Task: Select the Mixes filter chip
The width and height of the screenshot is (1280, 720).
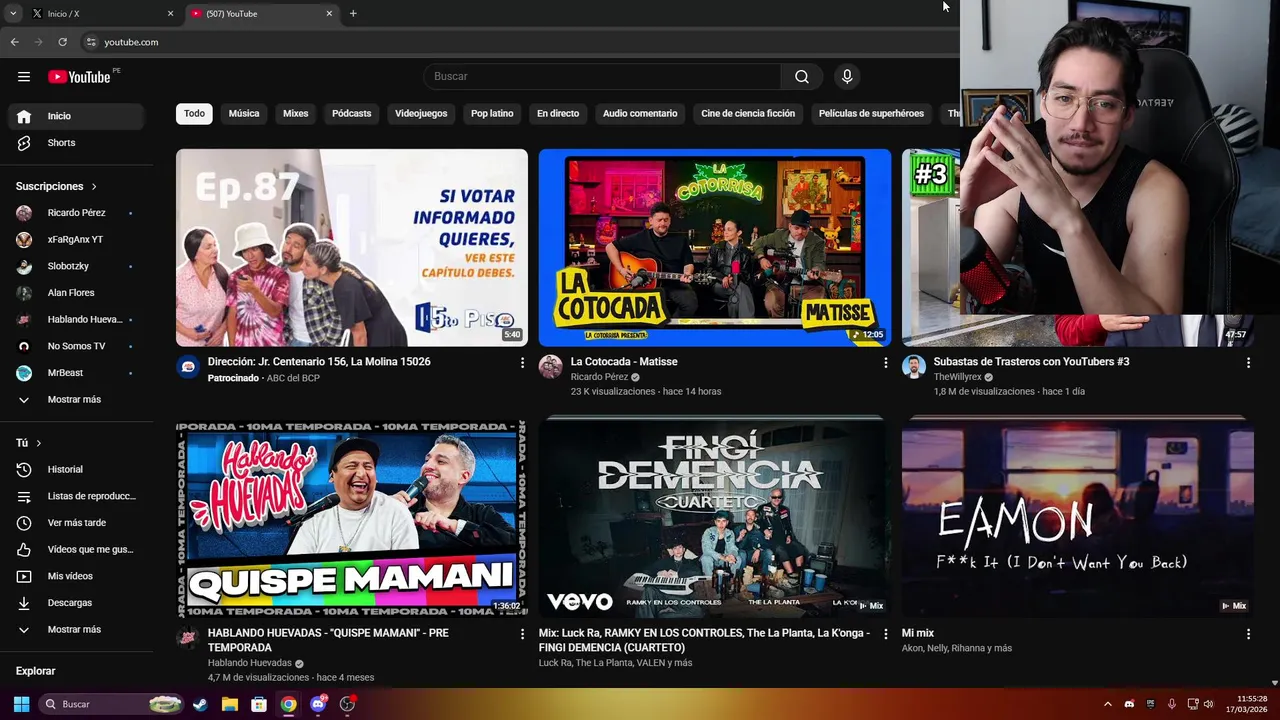Action: 296,114
